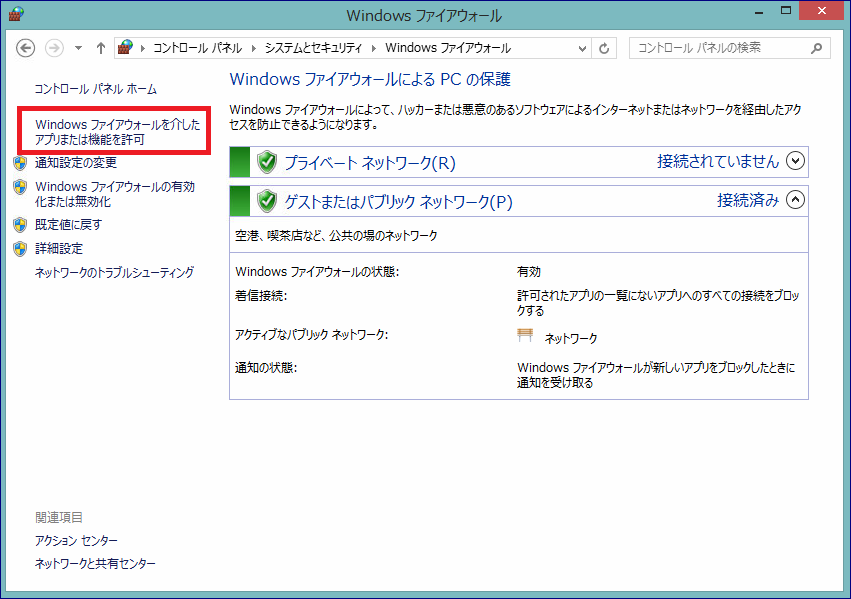Click the Back navigation arrow
Image resolution: width=851 pixels, height=599 pixels.
coord(26,48)
